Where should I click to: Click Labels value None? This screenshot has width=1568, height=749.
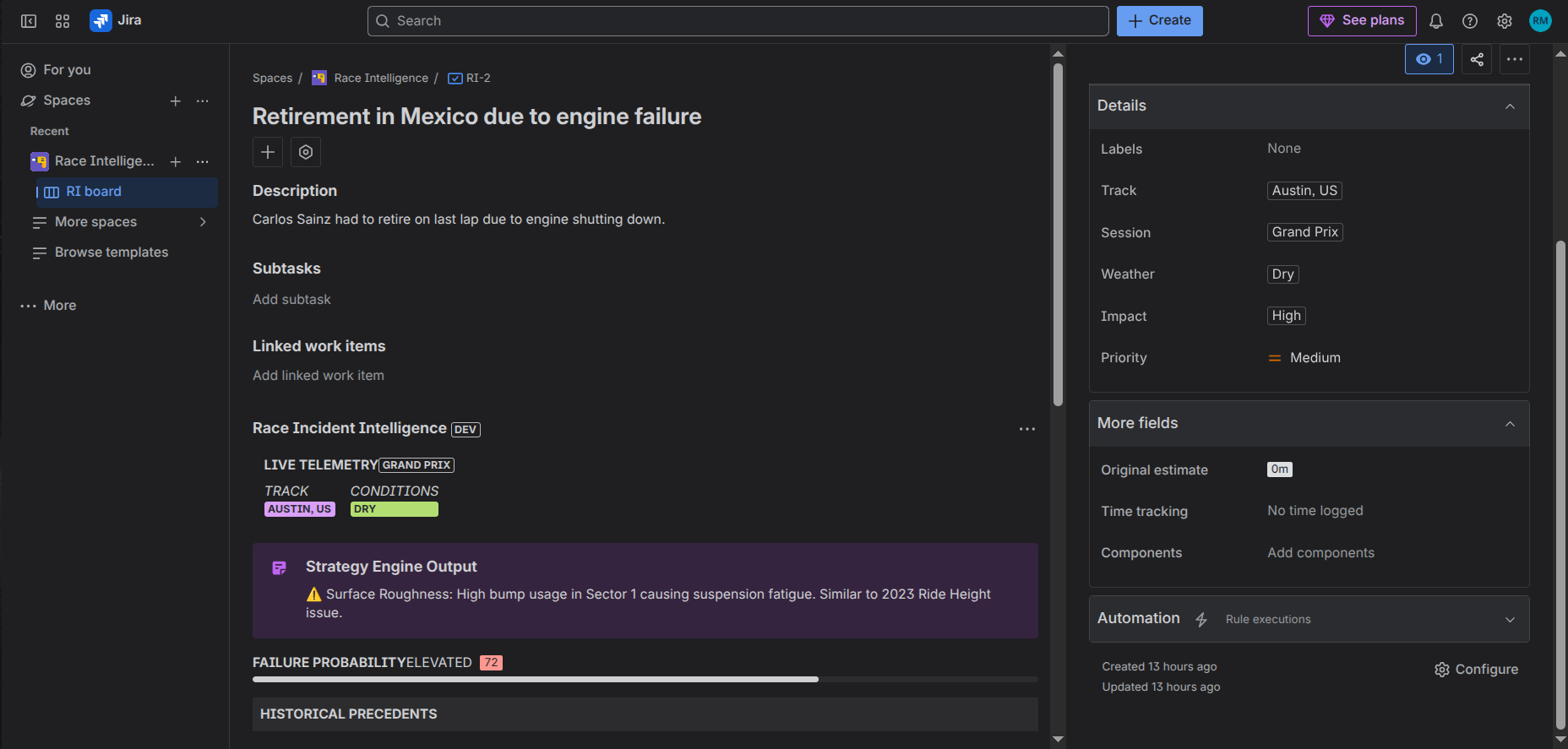(1284, 149)
